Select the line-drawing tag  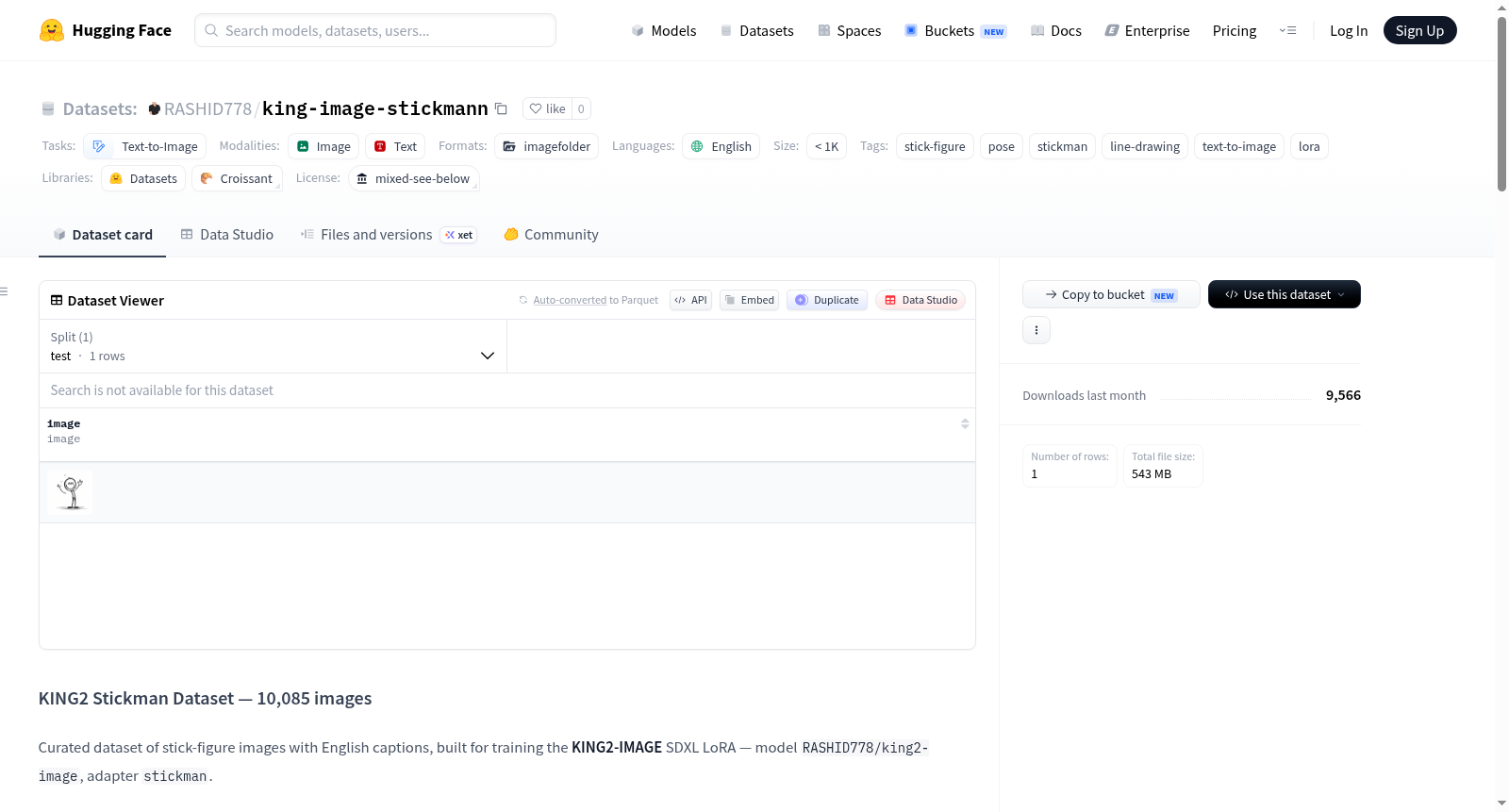1145,146
